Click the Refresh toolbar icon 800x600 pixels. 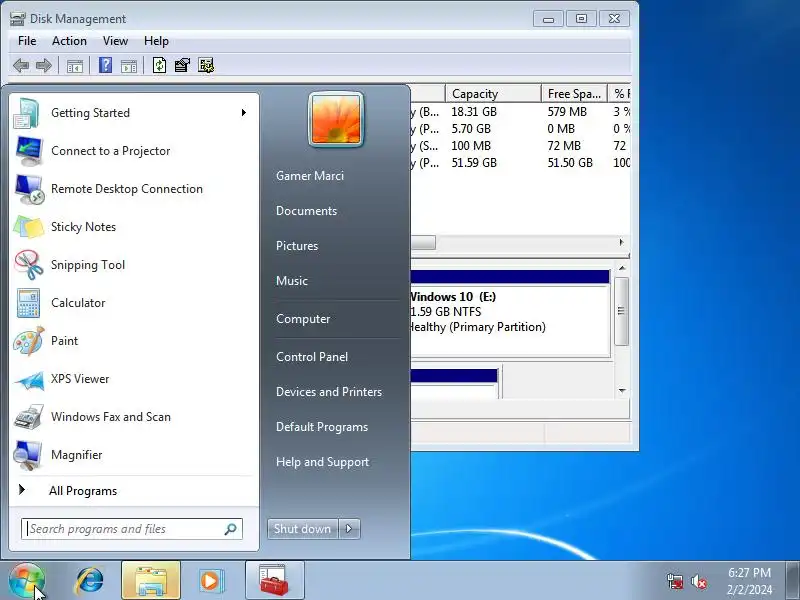(159, 65)
